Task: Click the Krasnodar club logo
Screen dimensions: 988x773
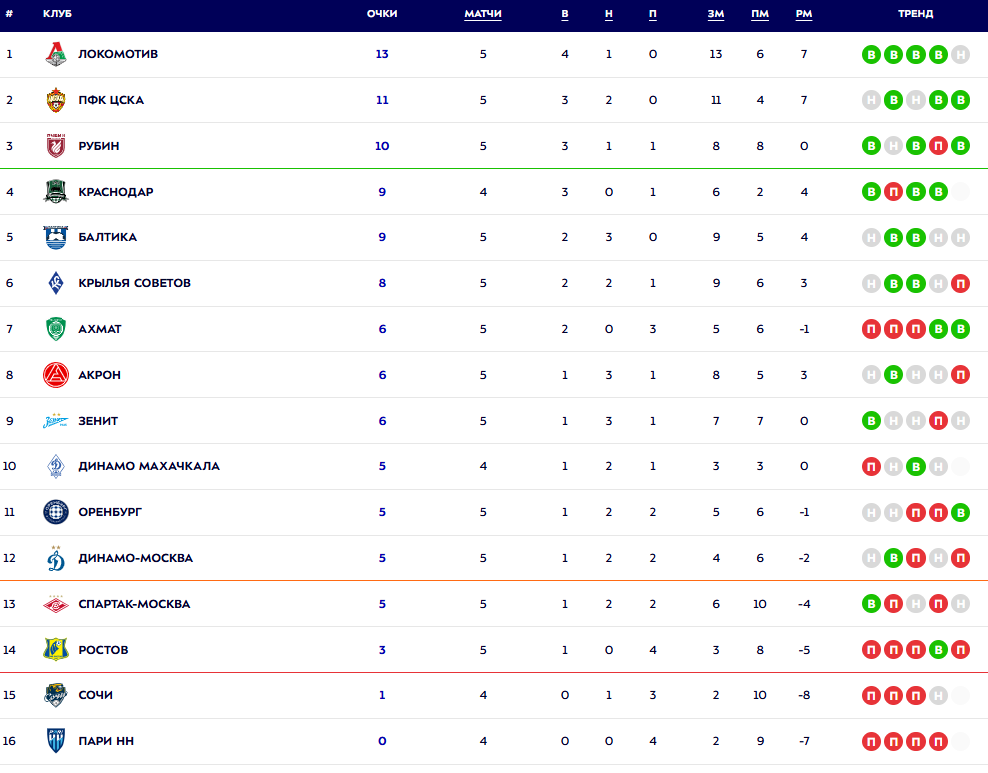Action: coord(56,192)
